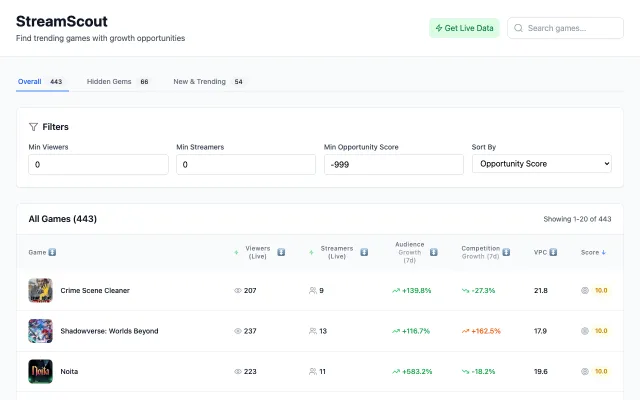
Task: Click streamers icon in Crime Scene Cleaner row
Action: (x=313, y=291)
